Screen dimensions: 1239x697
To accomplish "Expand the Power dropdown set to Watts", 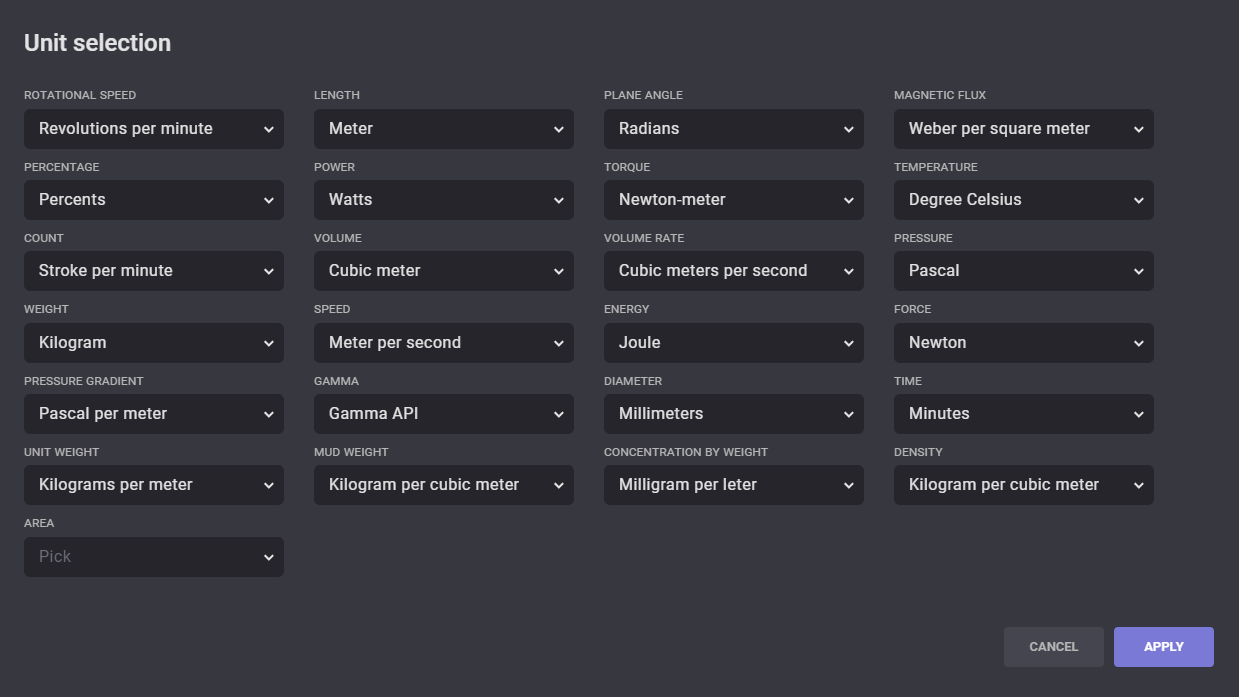I will point(443,200).
